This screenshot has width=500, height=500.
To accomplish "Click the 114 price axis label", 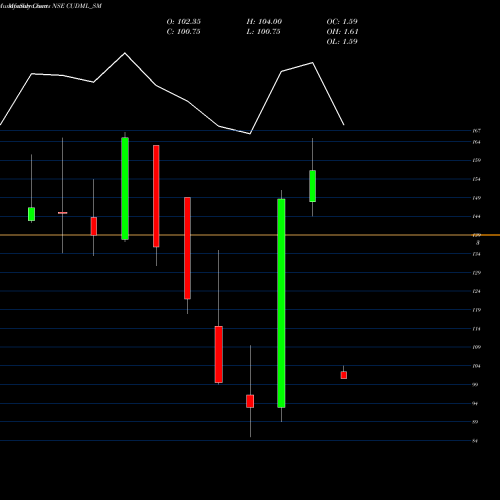I will click(476, 329).
